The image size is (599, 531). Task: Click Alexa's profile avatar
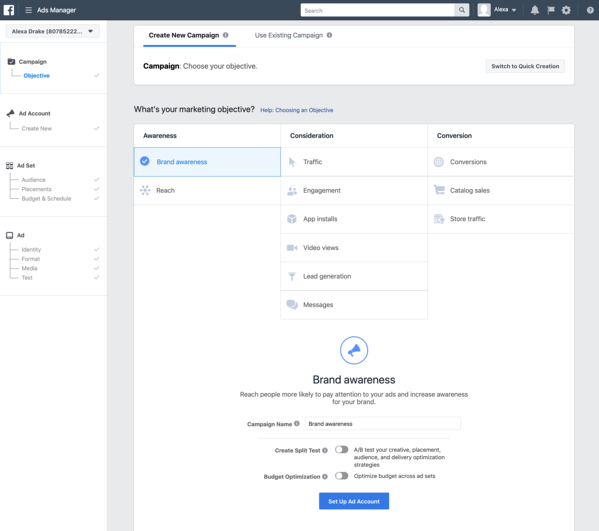[484, 10]
